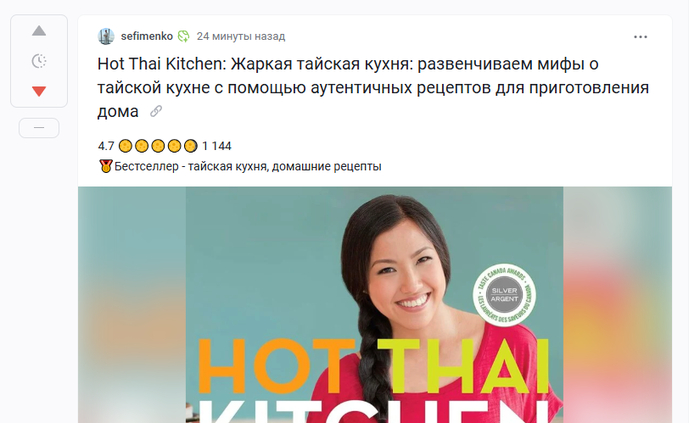Downvote the post with the red down arrow

tap(39, 91)
